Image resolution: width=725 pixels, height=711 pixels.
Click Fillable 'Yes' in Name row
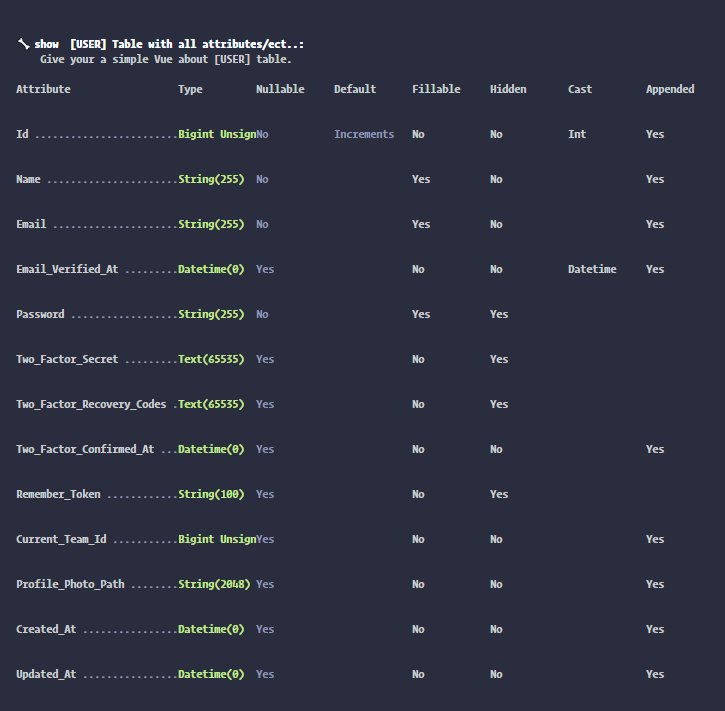[x=421, y=179]
